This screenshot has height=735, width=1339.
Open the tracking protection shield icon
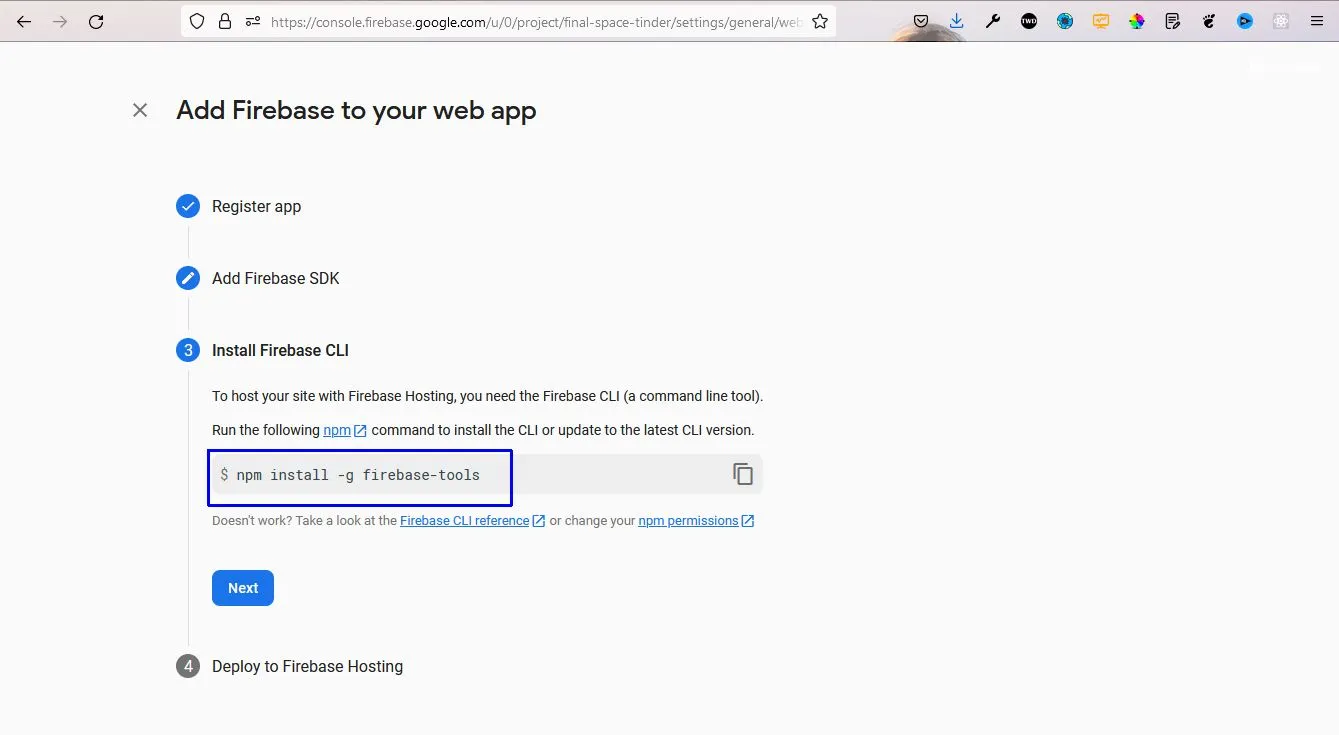coord(197,21)
